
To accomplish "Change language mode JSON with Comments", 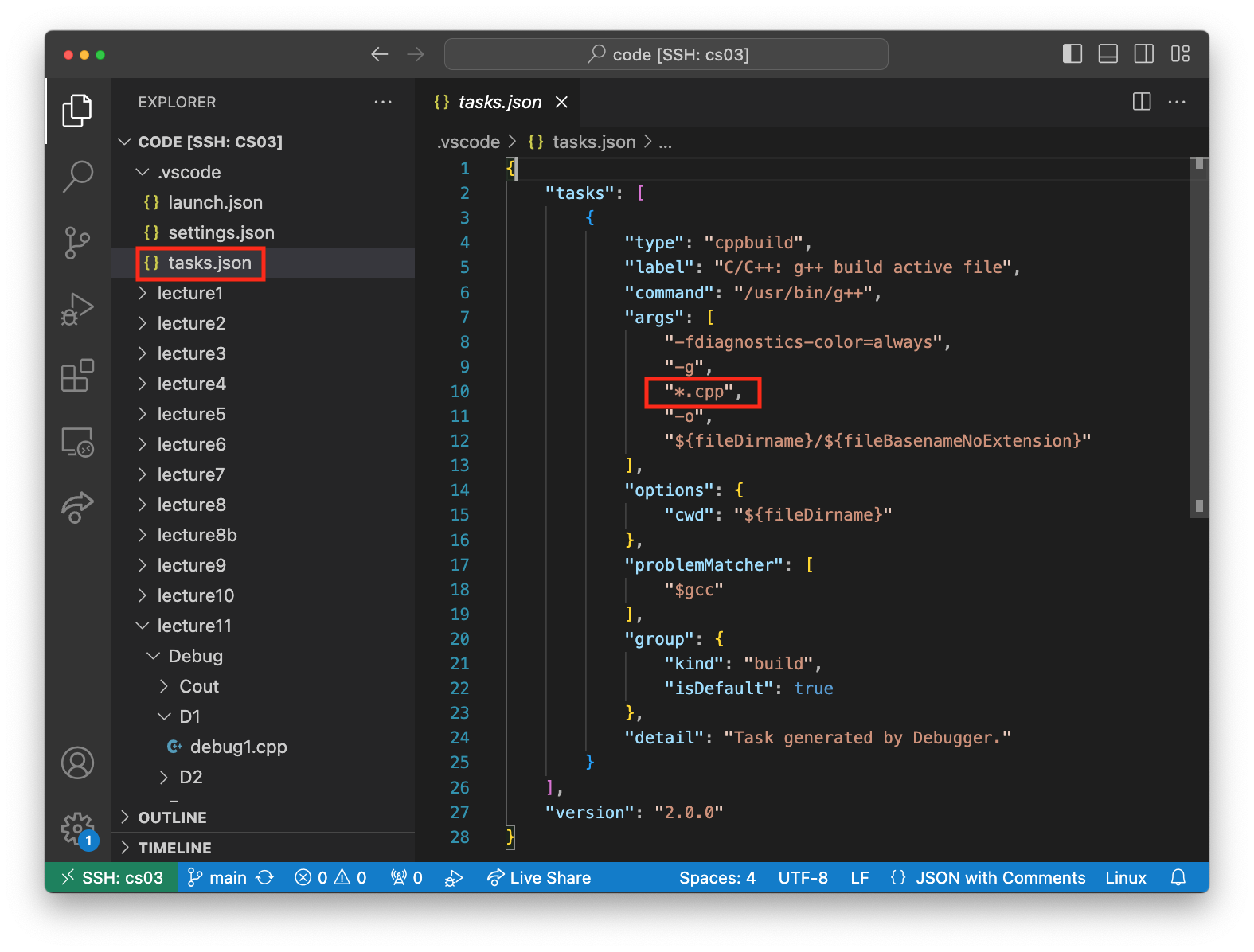I will coord(988,877).
